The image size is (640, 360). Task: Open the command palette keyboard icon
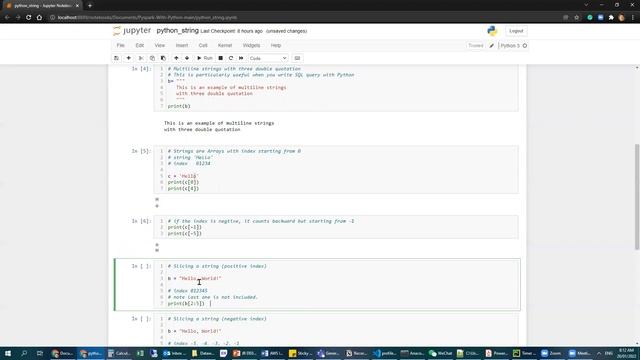[x=297, y=58]
